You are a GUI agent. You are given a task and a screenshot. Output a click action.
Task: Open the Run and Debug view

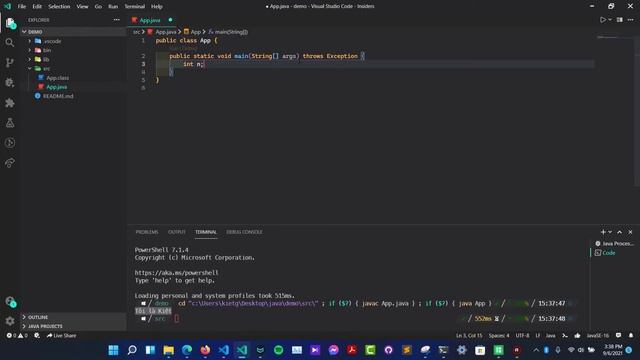pyautogui.click(x=10, y=82)
